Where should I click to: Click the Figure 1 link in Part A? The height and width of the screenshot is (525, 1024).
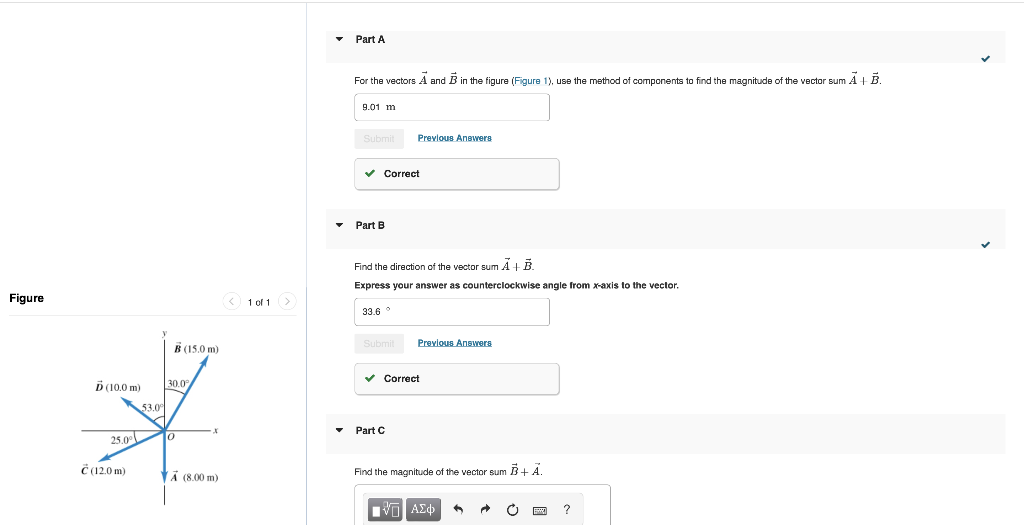528,81
